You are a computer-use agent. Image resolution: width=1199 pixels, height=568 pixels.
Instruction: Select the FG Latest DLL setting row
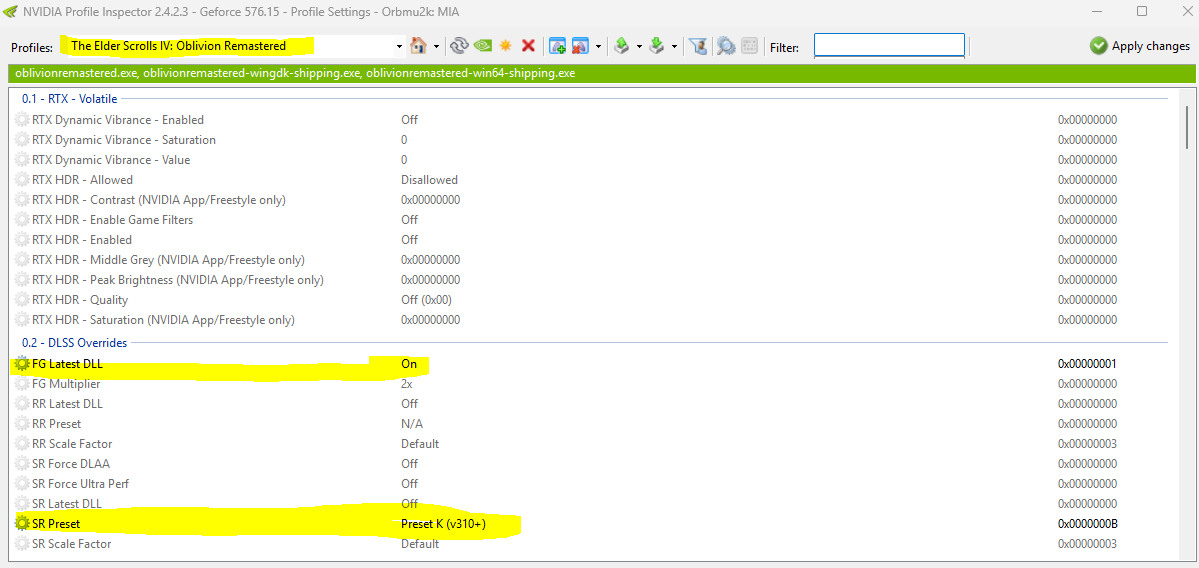593,364
